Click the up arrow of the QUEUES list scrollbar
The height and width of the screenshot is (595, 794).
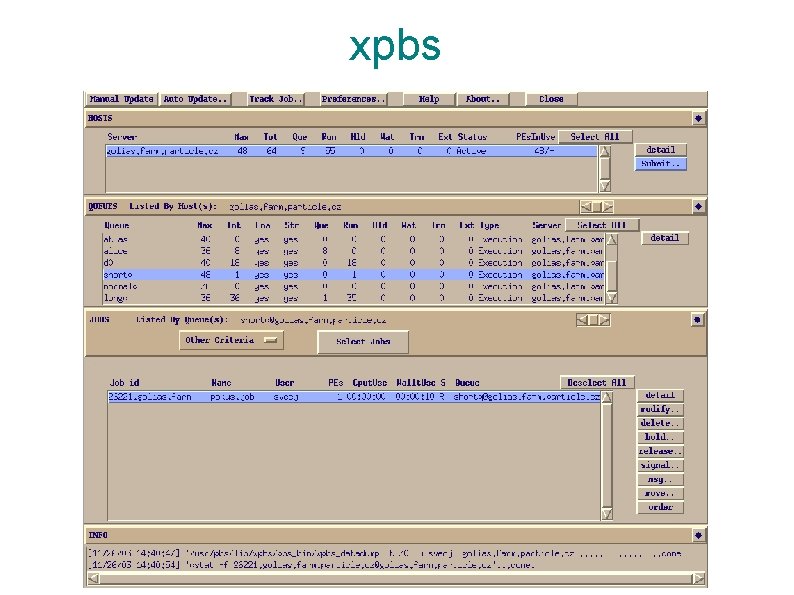click(612, 240)
